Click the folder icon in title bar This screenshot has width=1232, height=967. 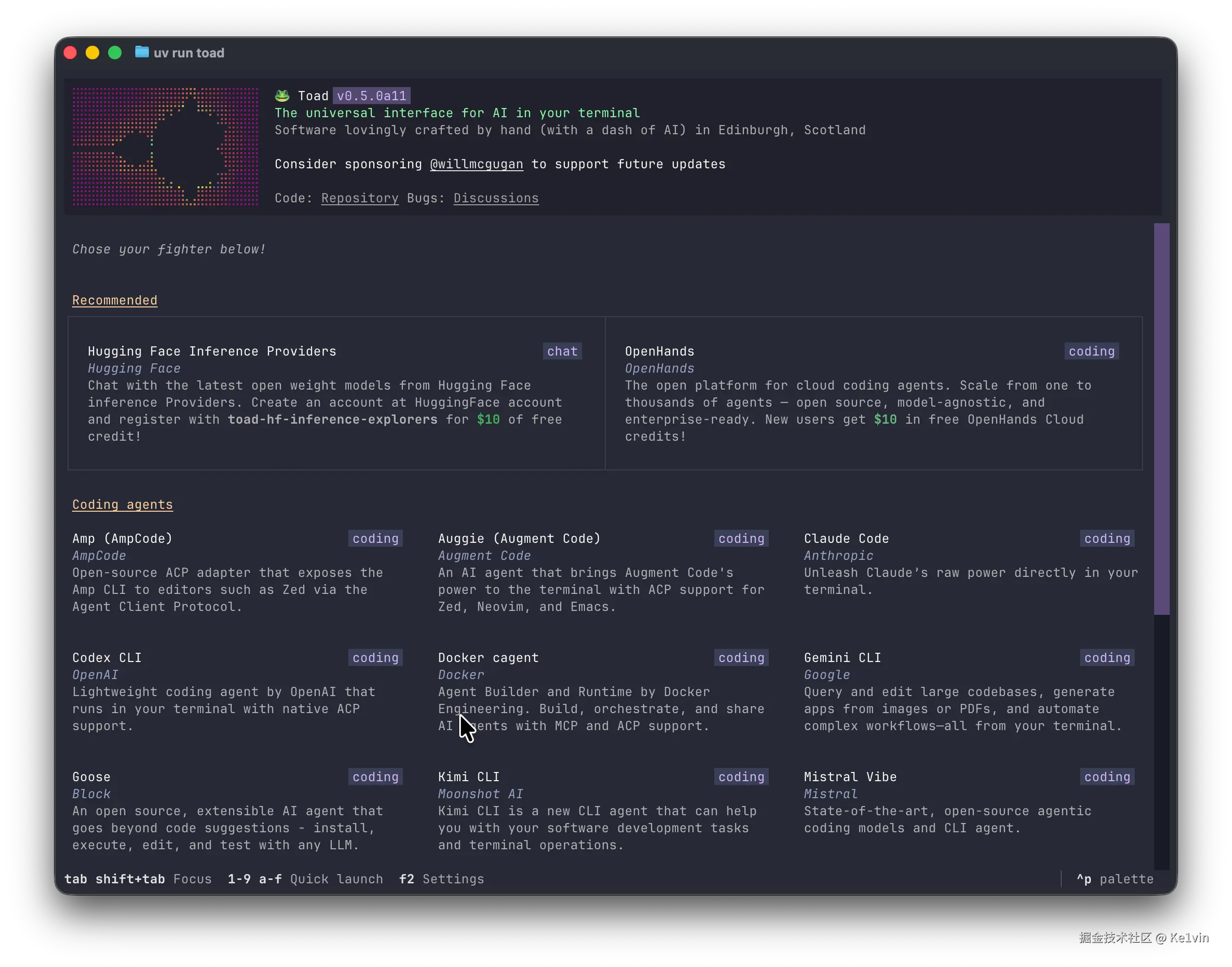click(142, 53)
